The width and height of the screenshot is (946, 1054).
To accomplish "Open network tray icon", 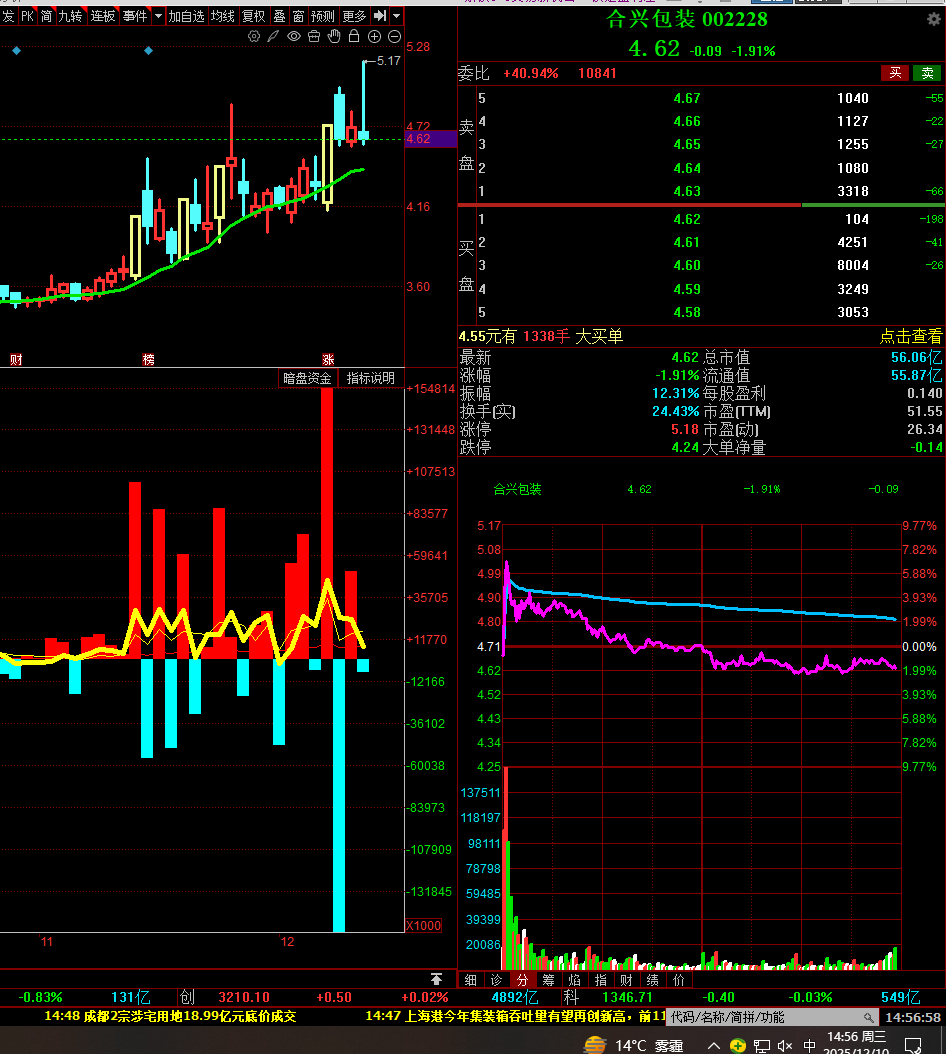I will pos(762,1046).
